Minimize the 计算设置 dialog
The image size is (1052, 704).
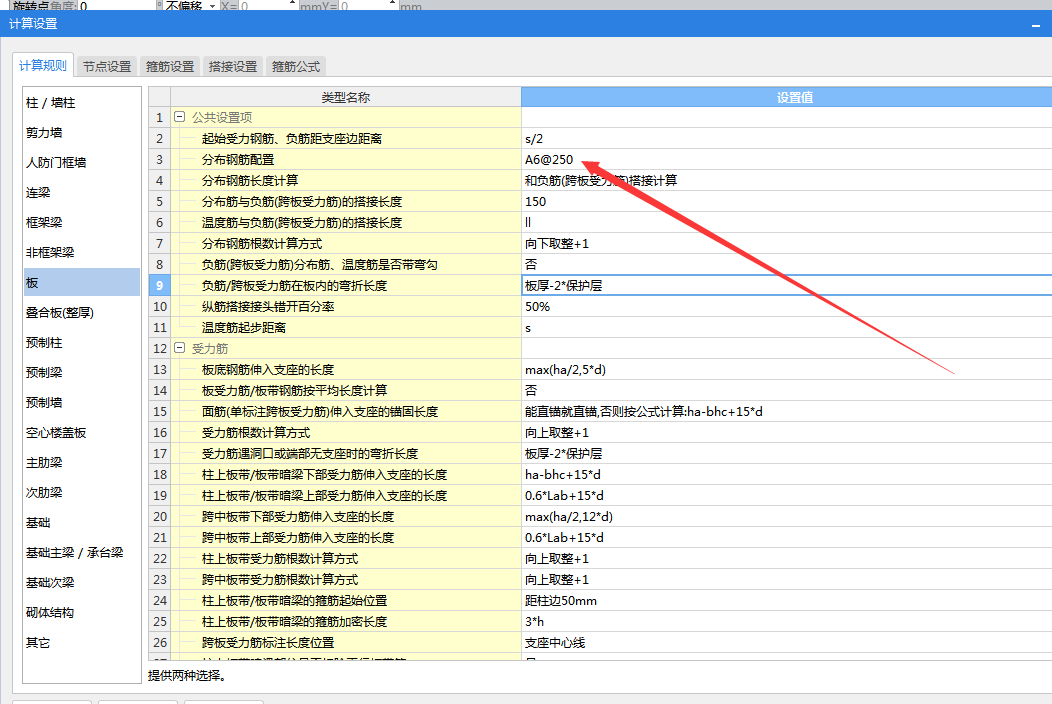[1036, 25]
